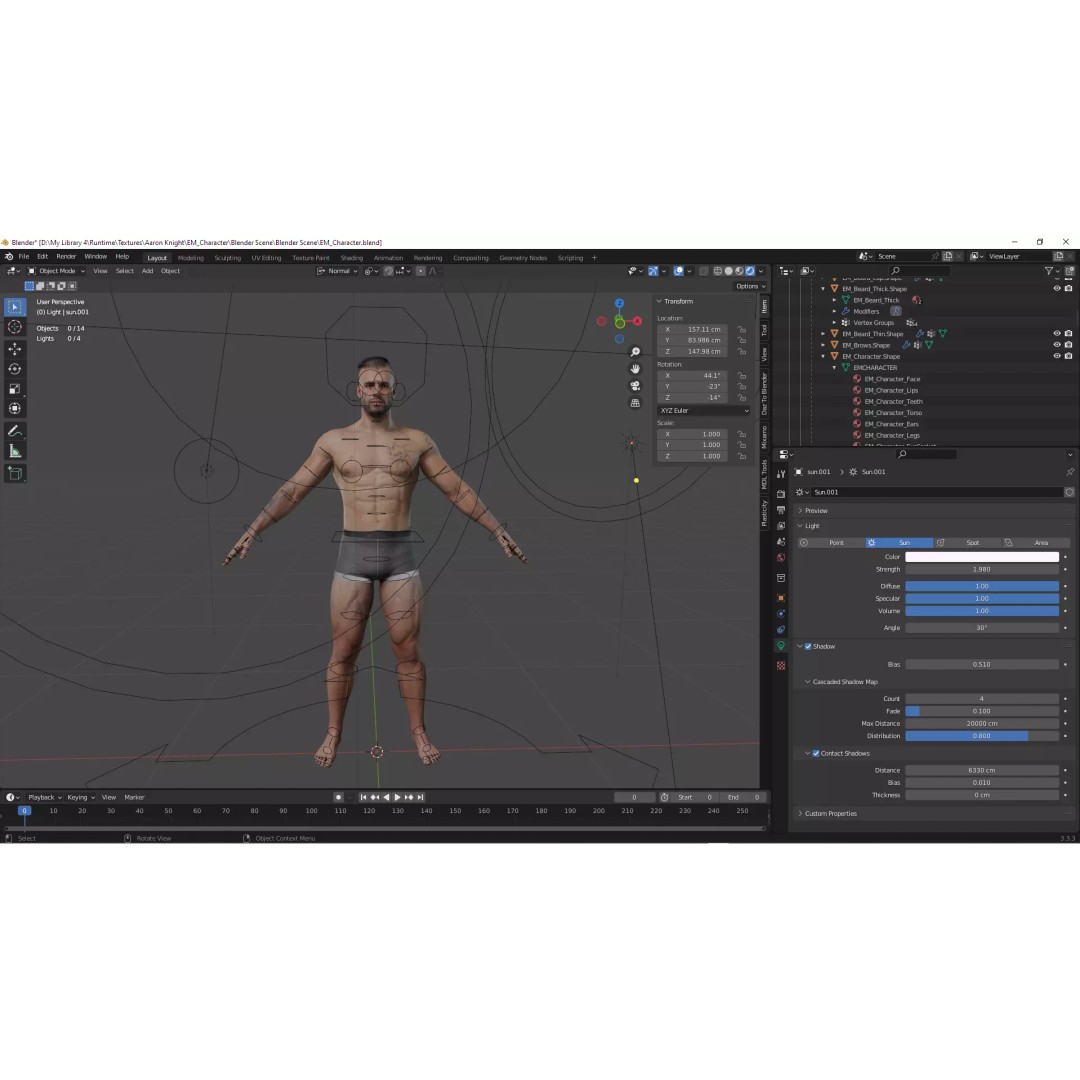Screen dimensions: 1080x1080
Task: Activate the Scale tool
Action: 14,389
